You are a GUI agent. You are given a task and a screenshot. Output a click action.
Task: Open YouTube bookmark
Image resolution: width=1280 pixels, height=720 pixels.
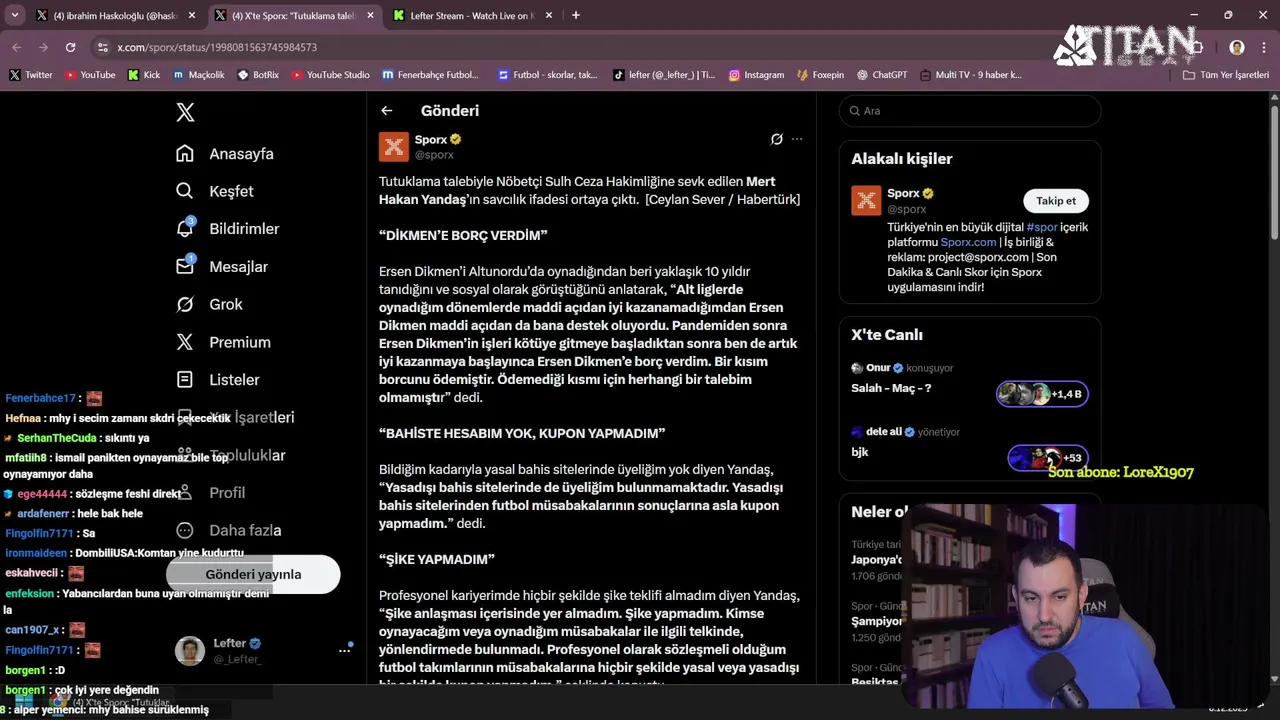(x=90, y=75)
